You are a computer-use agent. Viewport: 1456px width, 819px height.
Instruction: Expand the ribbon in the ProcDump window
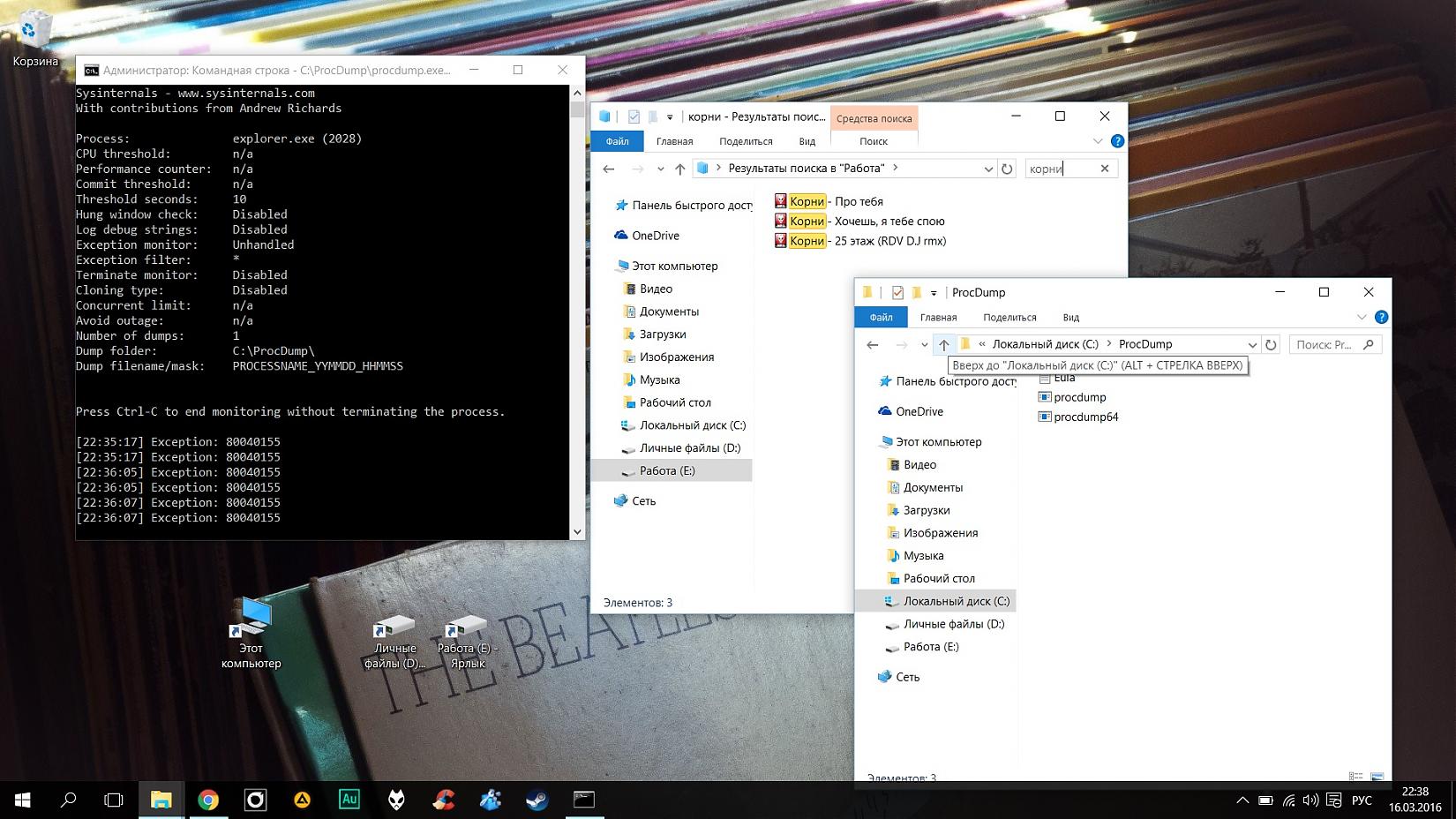pyautogui.click(x=1362, y=318)
